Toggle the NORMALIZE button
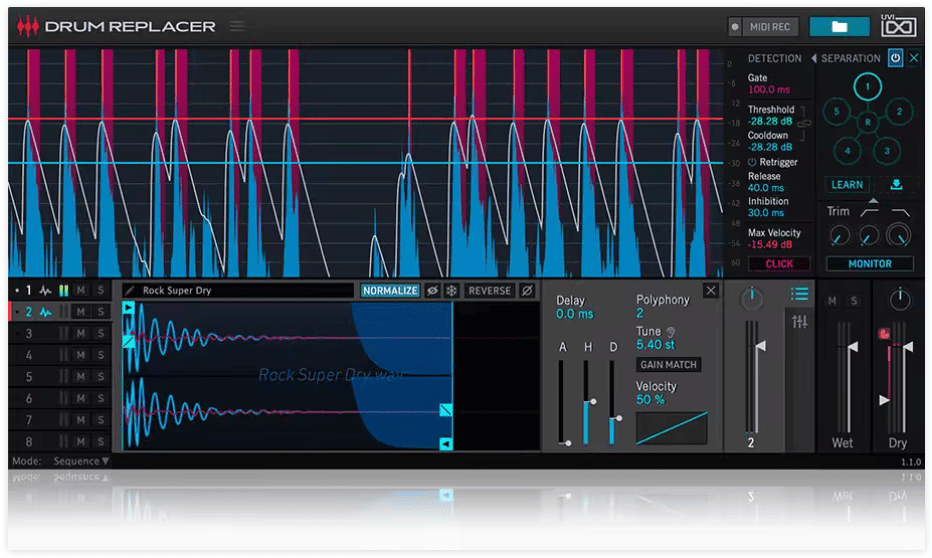The width and height of the screenshot is (932, 558). pyautogui.click(x=390, y=291)
